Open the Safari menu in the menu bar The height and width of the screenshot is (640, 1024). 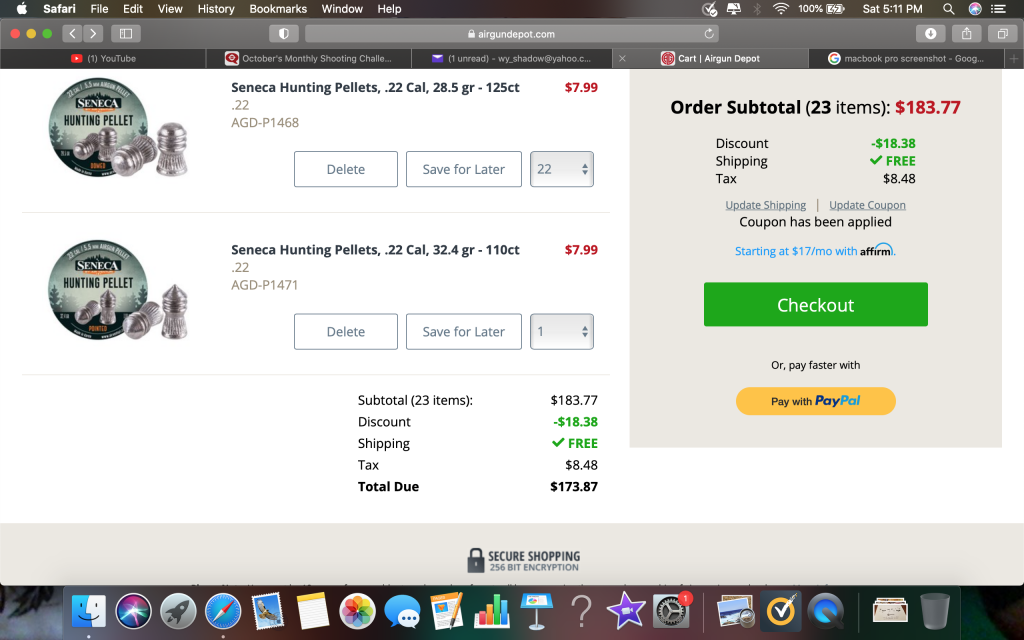[59, 8]
